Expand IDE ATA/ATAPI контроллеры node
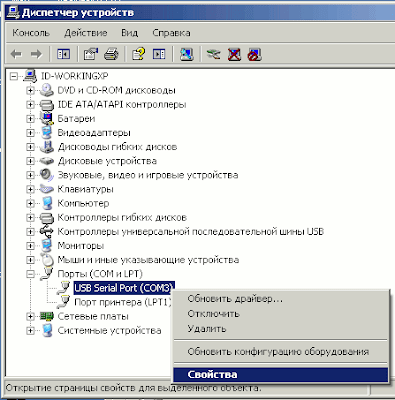395x400 pixels. [x=30, y=105]
